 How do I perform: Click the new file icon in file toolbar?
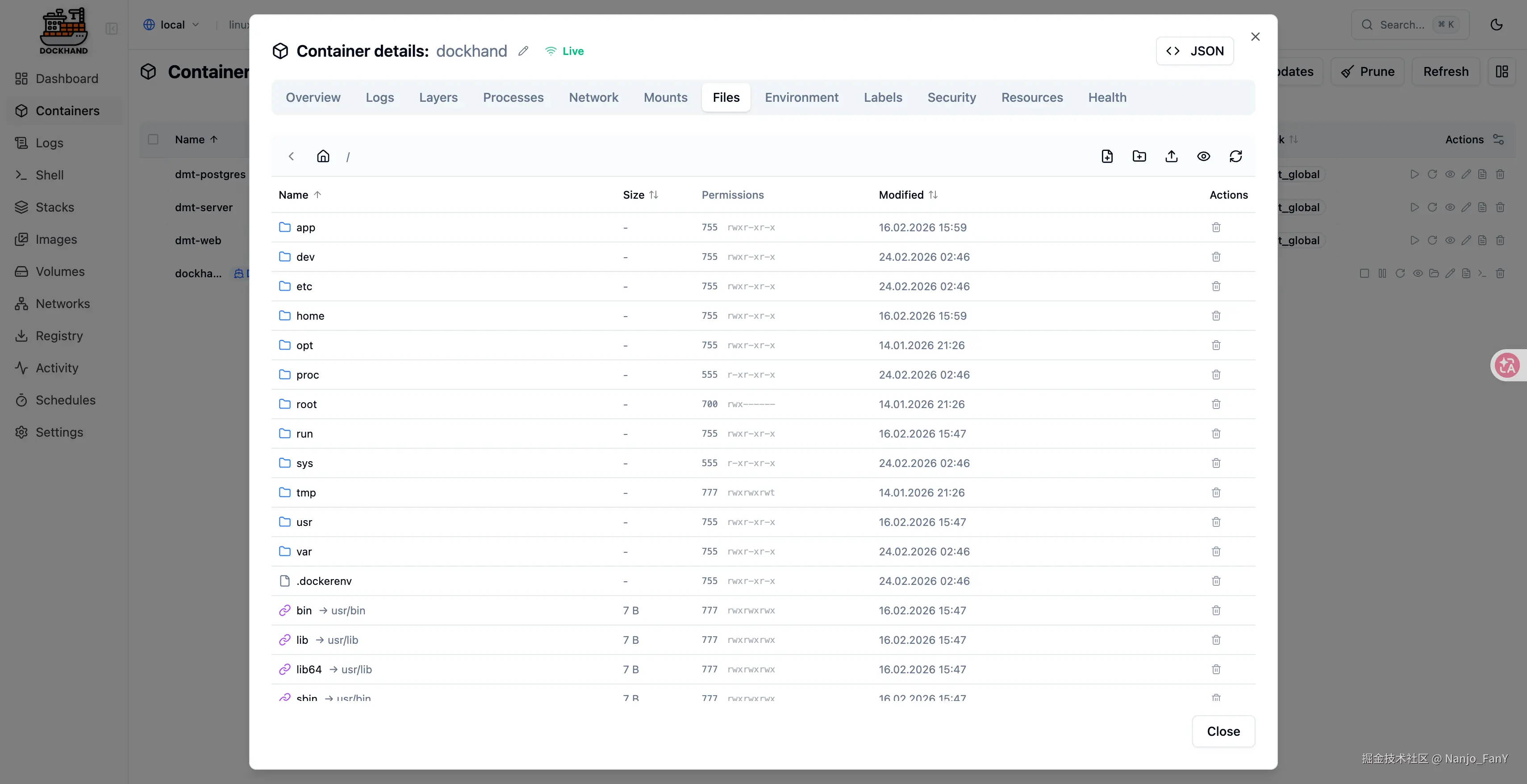pyautogui.click(x=1107, y=156)
